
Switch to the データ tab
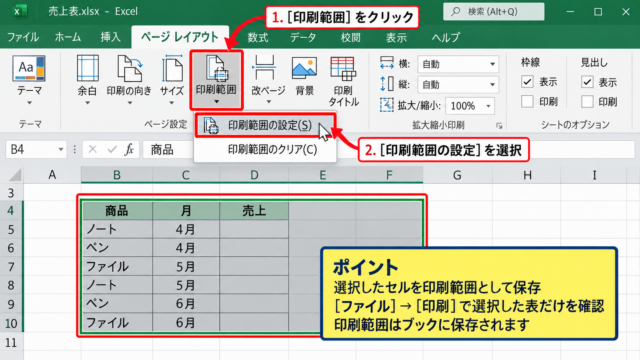pos(303,38)
